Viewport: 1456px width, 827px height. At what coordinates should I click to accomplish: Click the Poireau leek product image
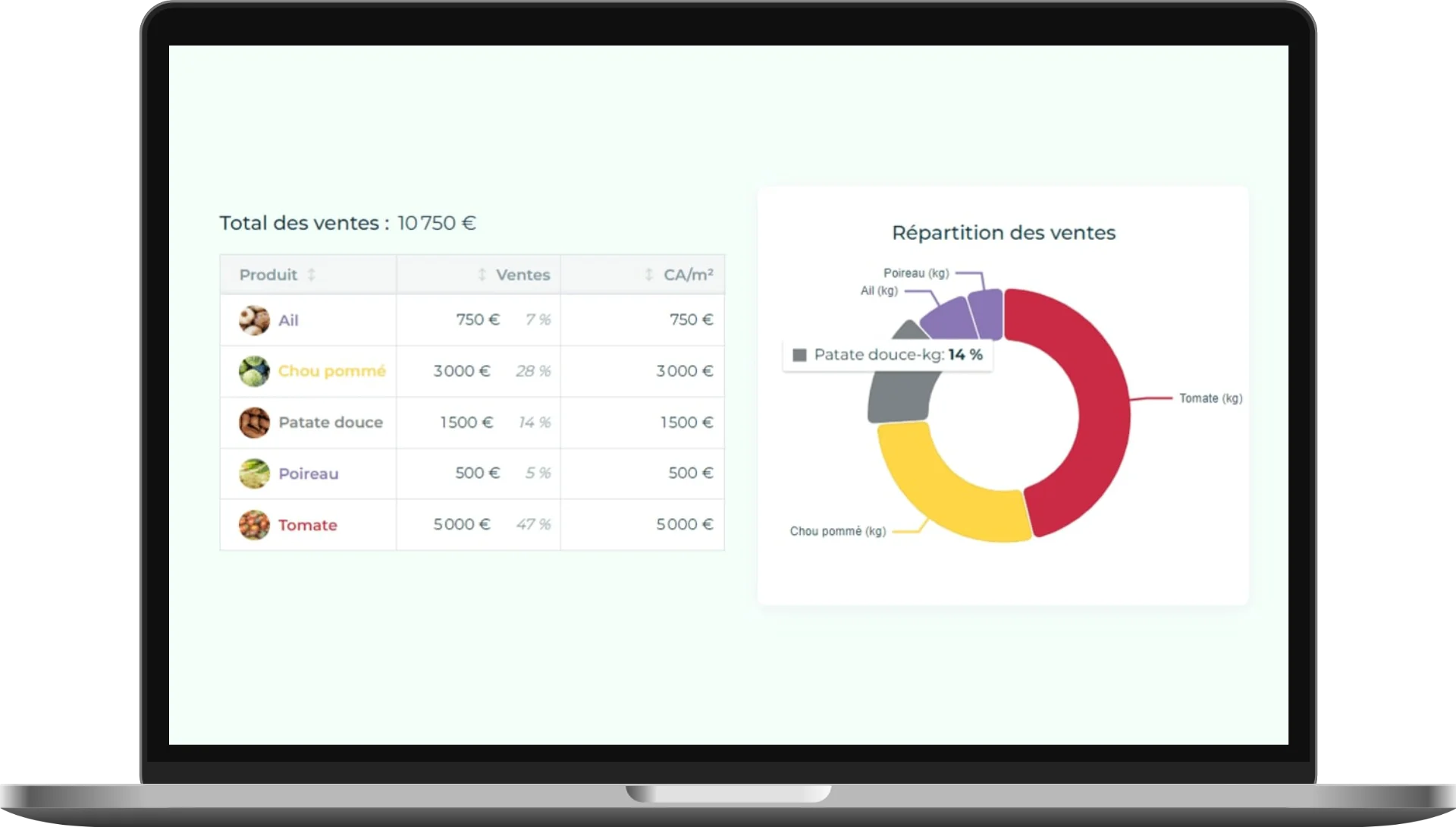click(253, 473)
